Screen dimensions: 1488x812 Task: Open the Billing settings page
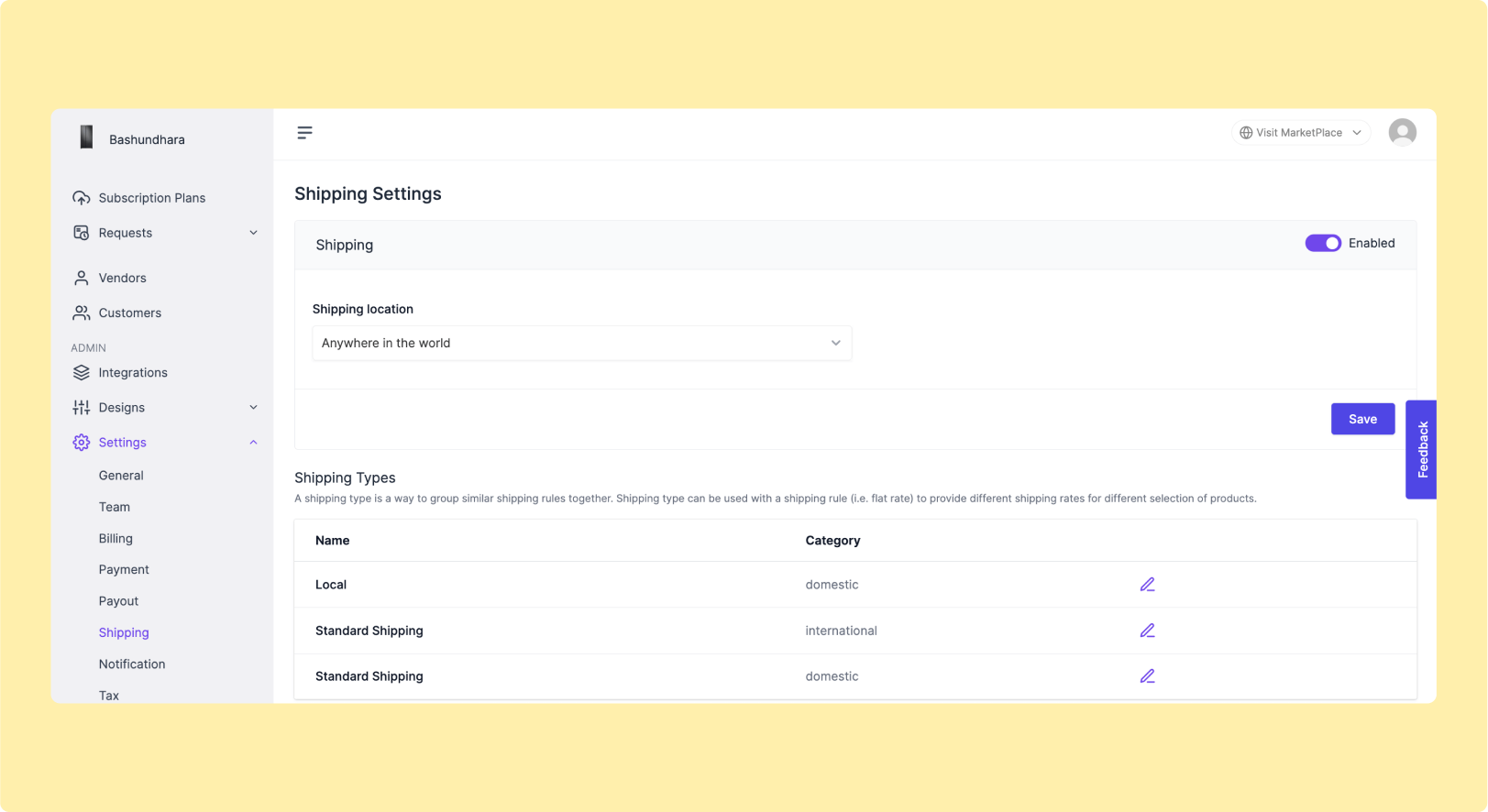[116, 539]
